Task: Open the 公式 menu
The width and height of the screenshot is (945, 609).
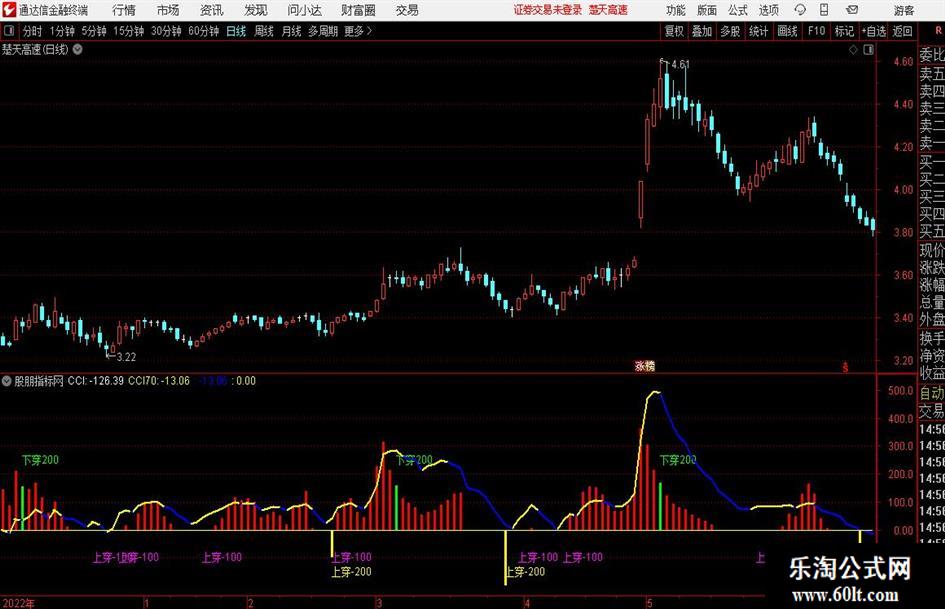Action: coord(738,10)
